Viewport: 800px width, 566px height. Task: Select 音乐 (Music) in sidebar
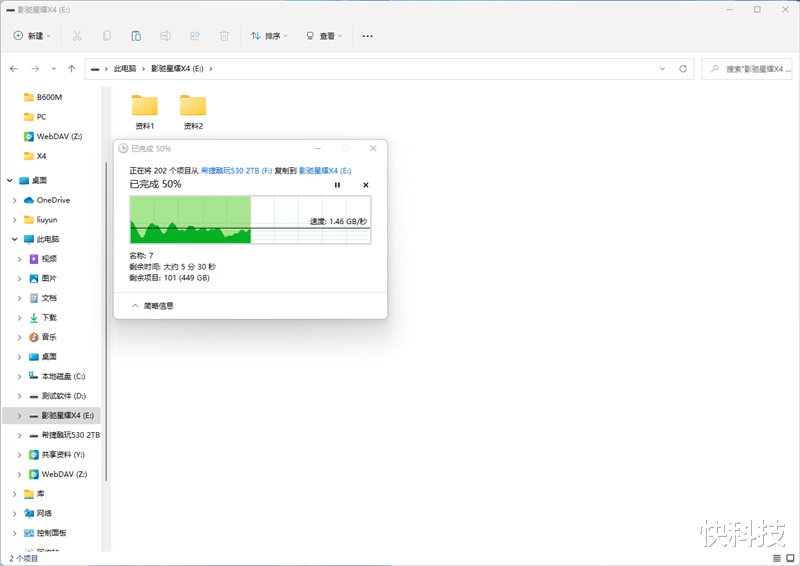pos(43,337)
